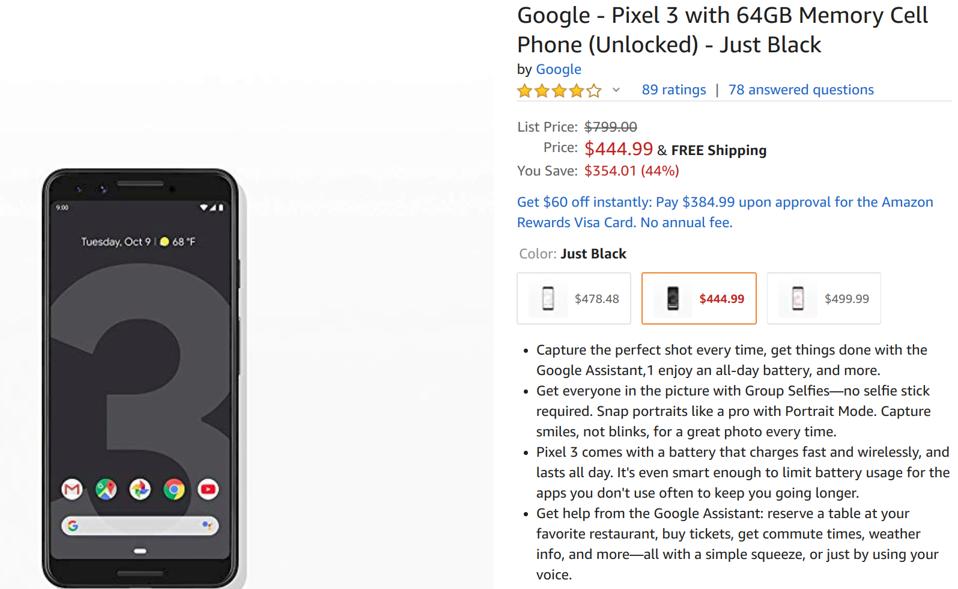Open the 89 ratings link
958x589 pixels.
(x=673, y=90)
